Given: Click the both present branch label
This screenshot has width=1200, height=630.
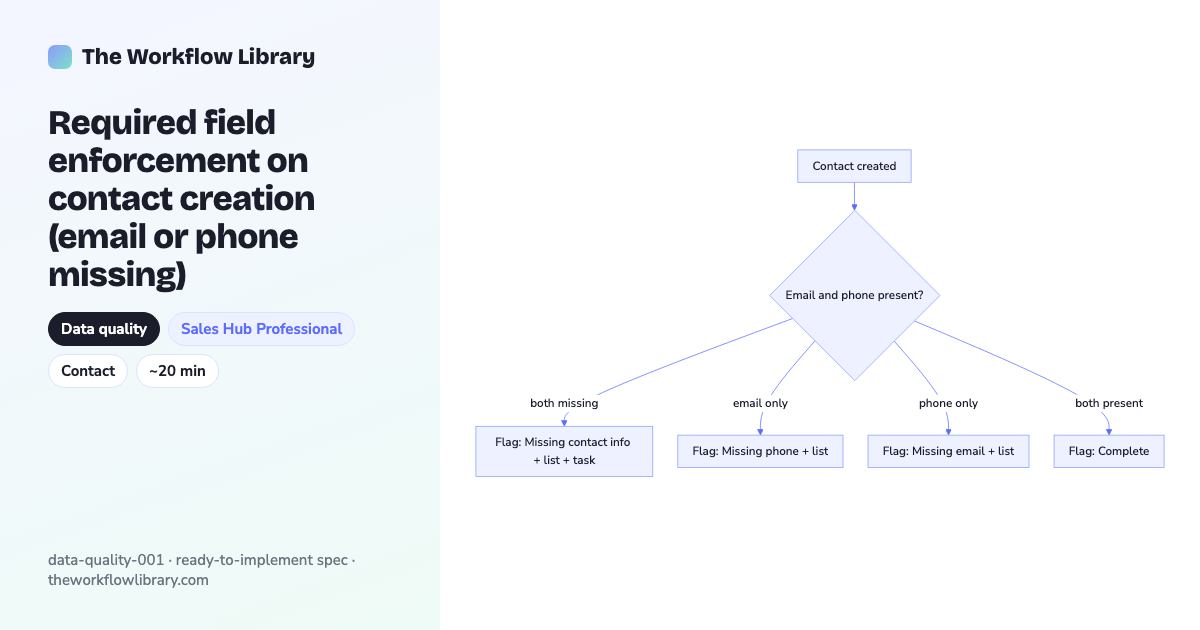Looking at the screenshot, I should tap(1109, 403).
